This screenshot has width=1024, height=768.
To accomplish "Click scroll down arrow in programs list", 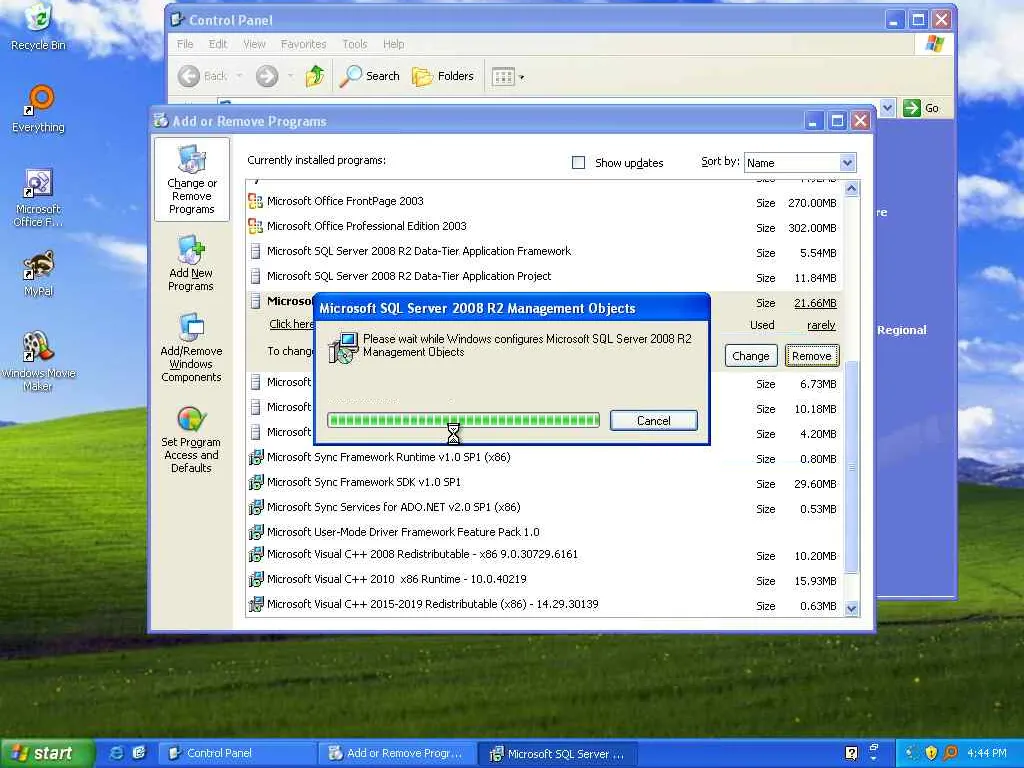I will tap(852, 609).
